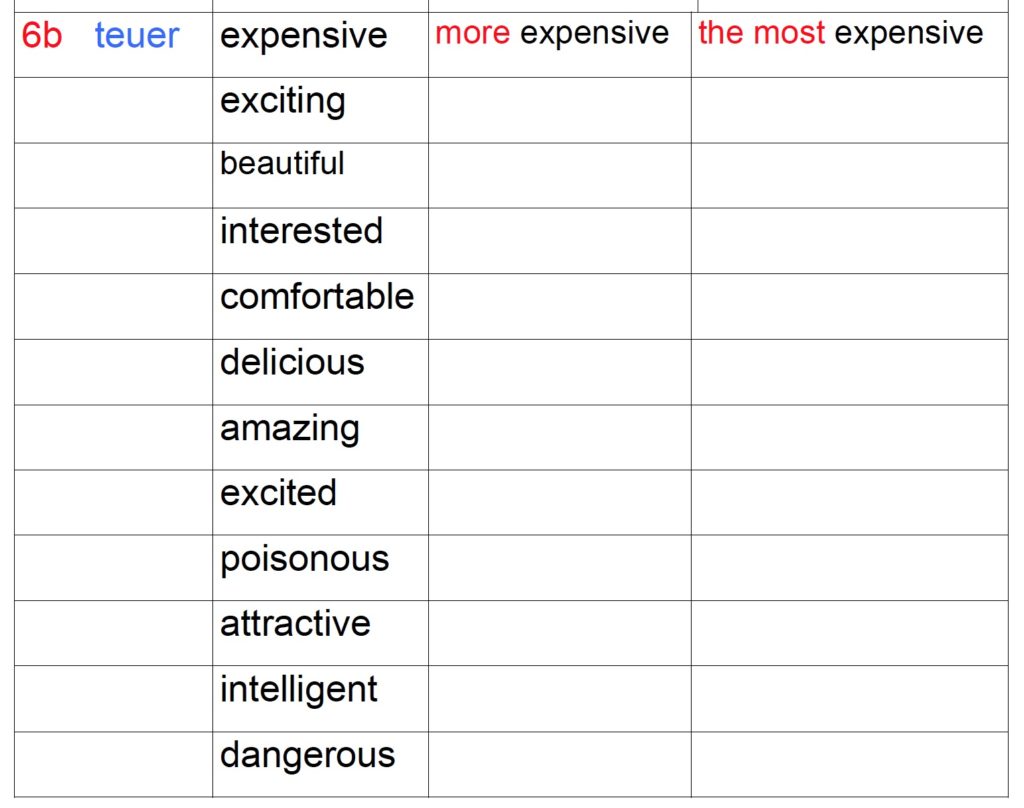
Task: Click the blue word 'teuer'
Action: click(x=136, y=35)
